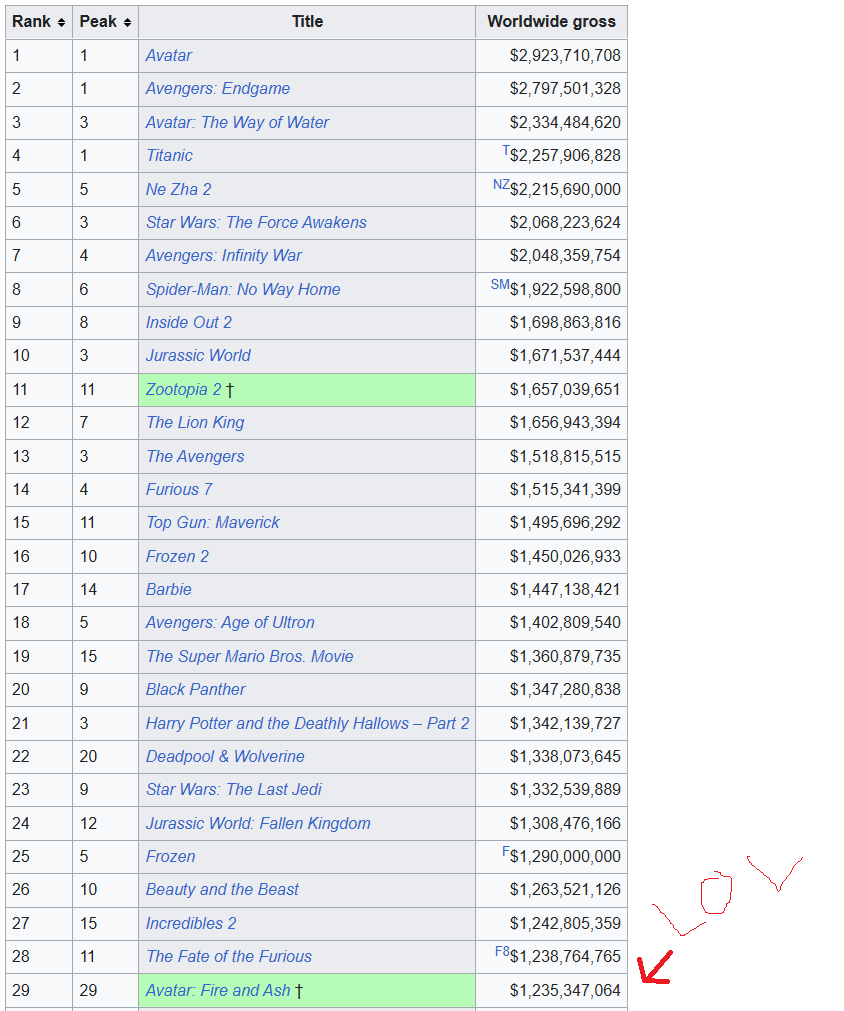Follow the SM footnote beside Spider-Man gross
The width and height of the screenshot is (844, 1011).
pos(500,284)
